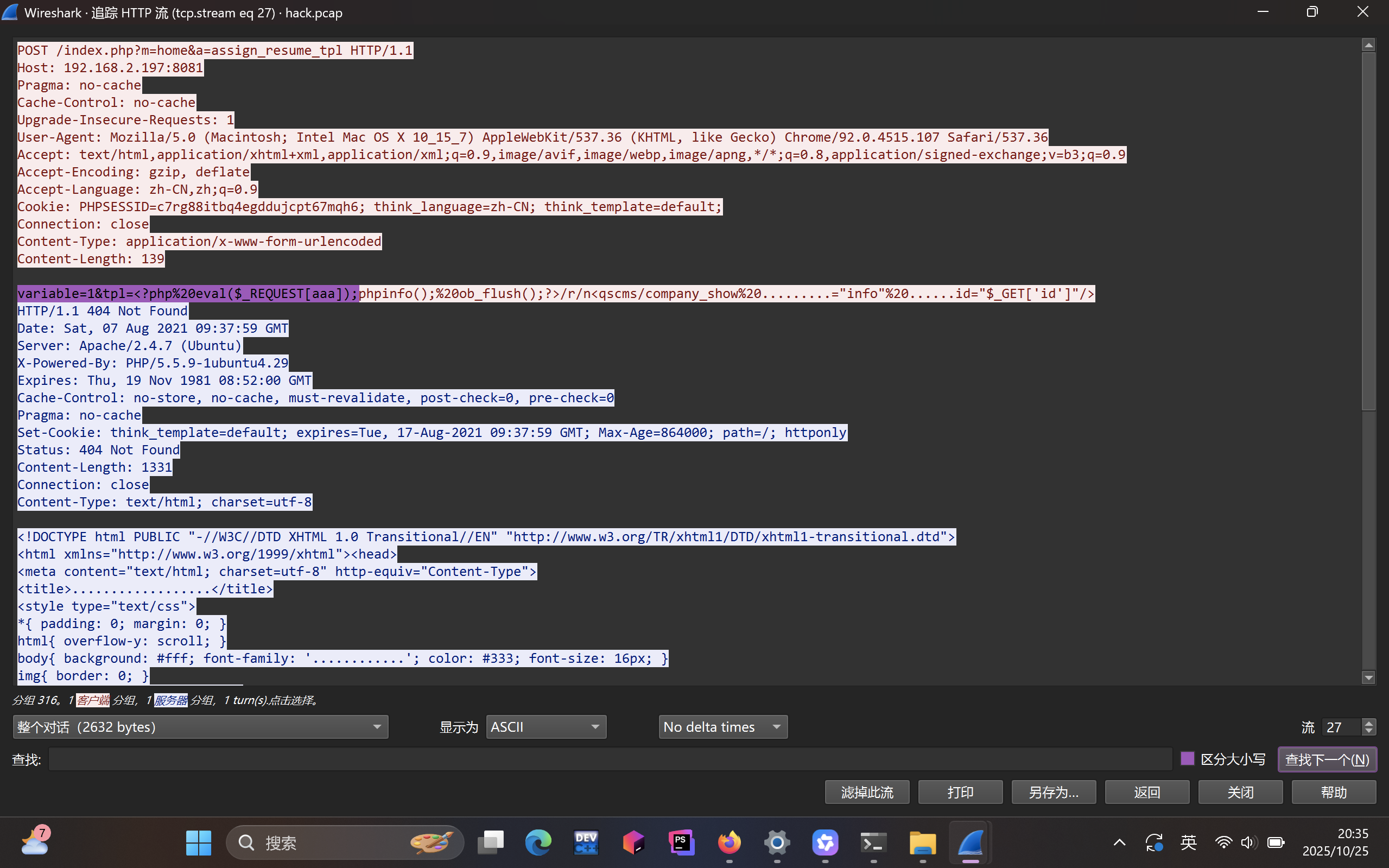Open Settings gear on the taskbar
The width and height of the screenshot is (1389, 868).
coord(777,842)
